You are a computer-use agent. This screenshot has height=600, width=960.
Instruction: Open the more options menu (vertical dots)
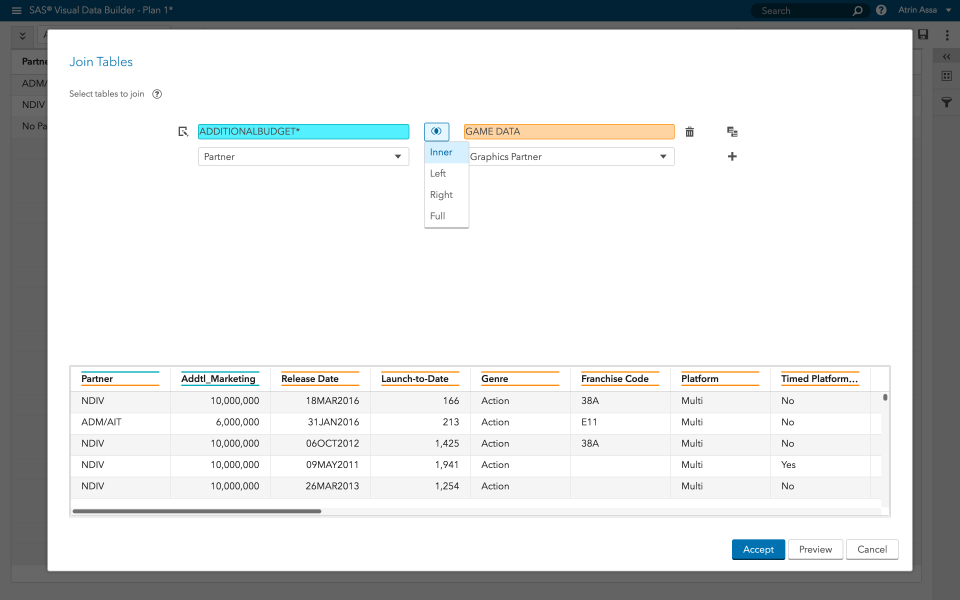click(x=946, y=34)
